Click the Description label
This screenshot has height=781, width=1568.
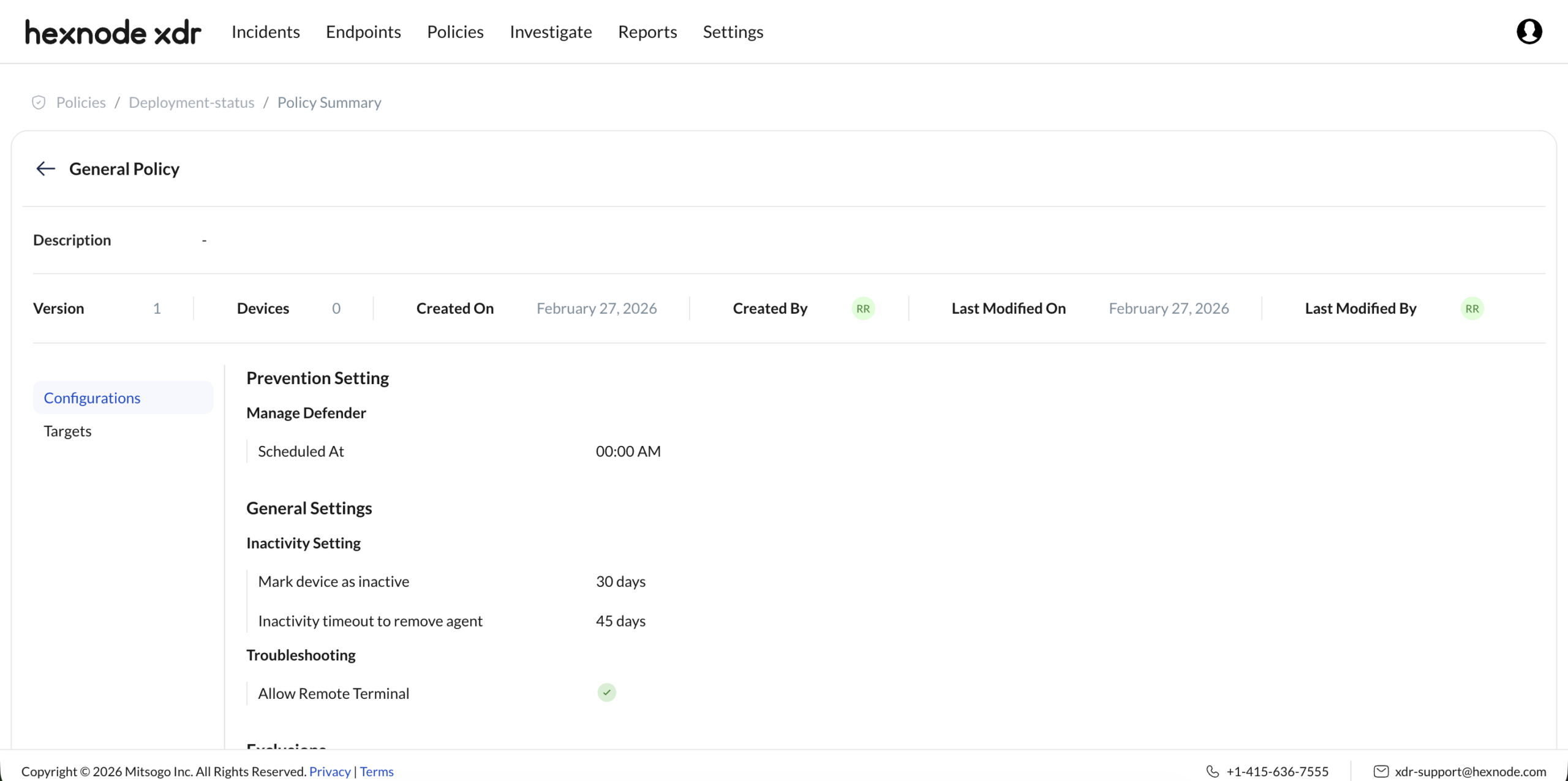72,240
